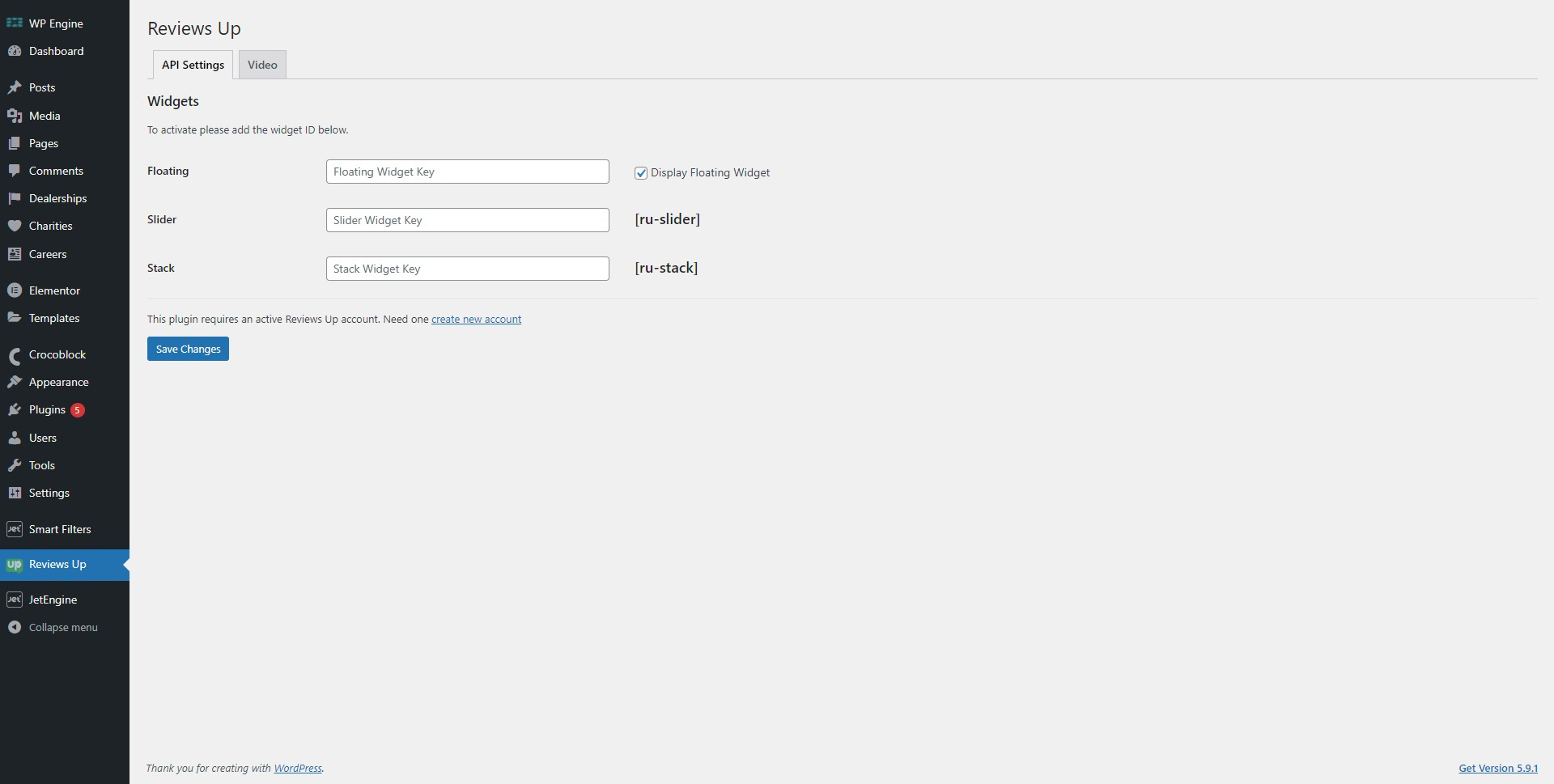Click the Settings sliders icon

click(15, 493)
